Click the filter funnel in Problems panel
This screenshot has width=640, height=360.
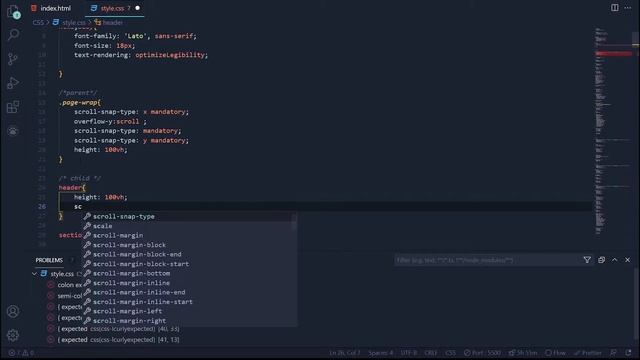[587, 260]
